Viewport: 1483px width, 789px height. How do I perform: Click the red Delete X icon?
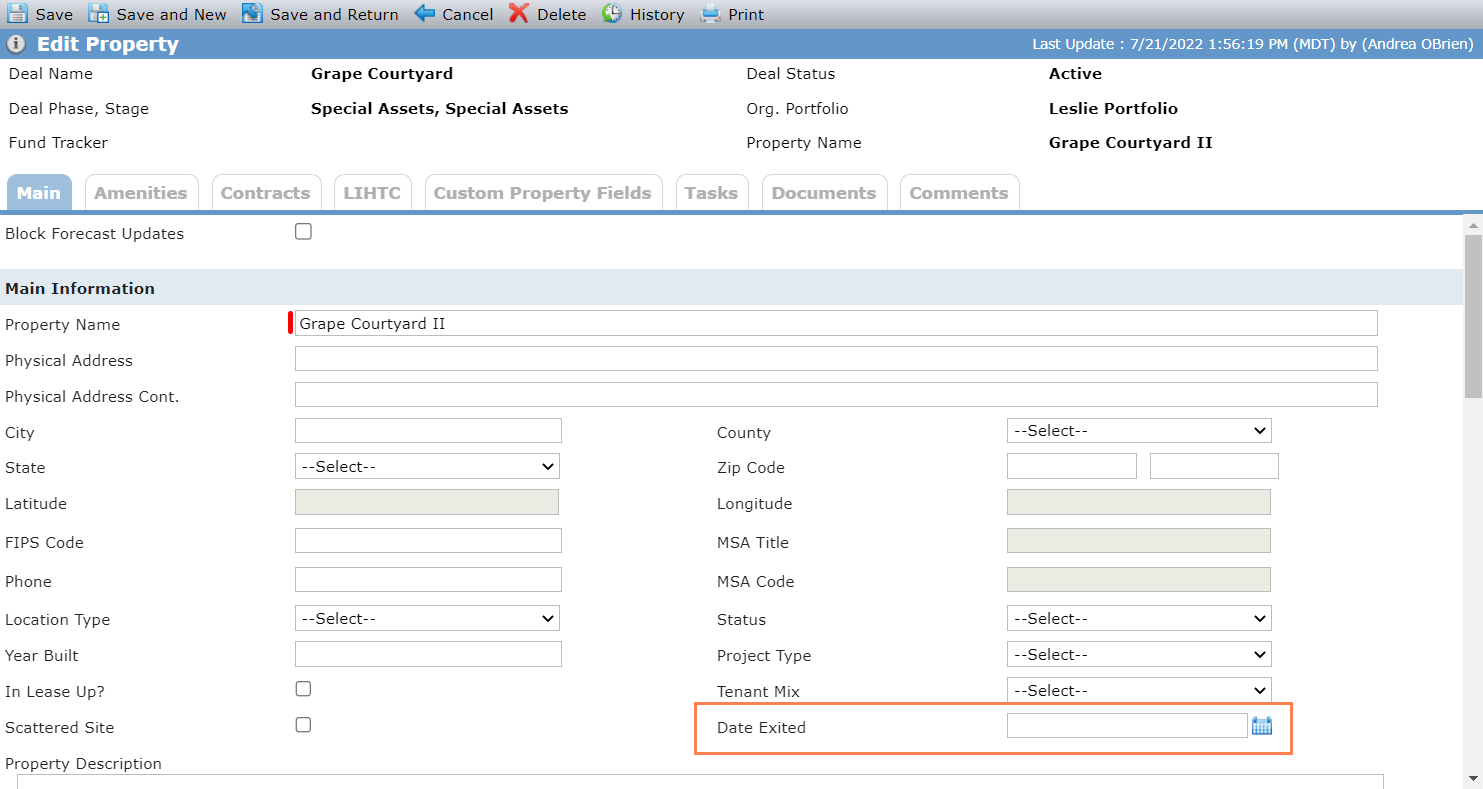[518, 14]
